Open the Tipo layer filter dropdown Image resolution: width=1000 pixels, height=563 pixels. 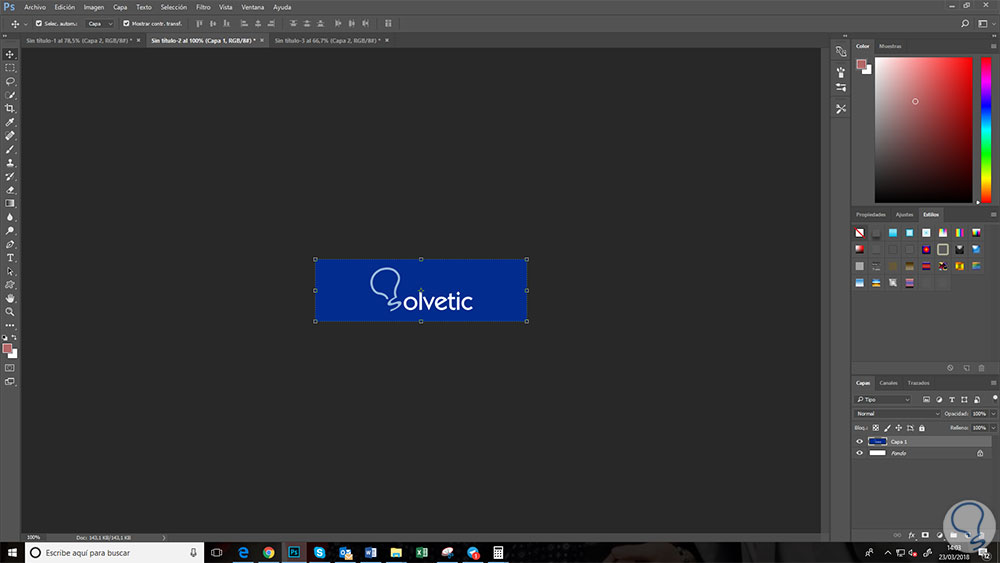(x=883, y=400)
